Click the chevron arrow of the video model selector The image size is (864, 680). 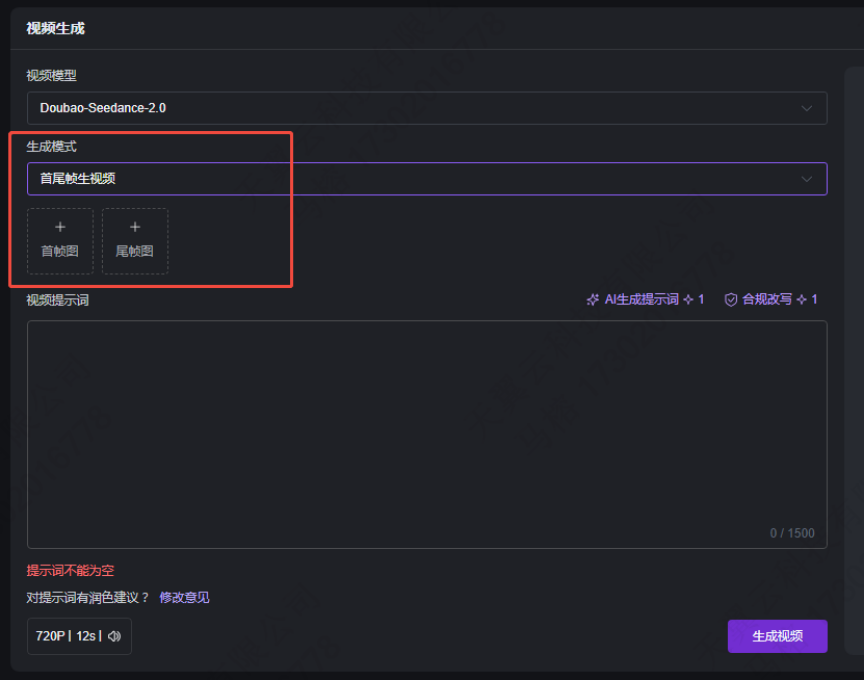pos(807,108)
